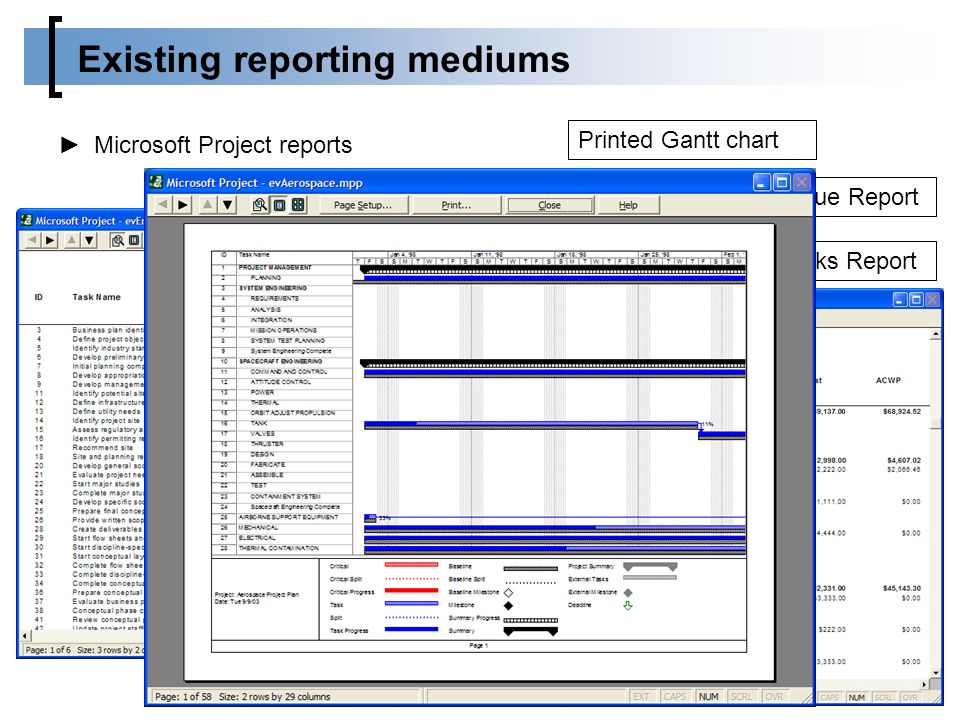Viewport: 960px width, 720px height.
Task: Click 'PROJECT MANAGEMENT' row in Gantt preview
Action: (x=275, y=268)
